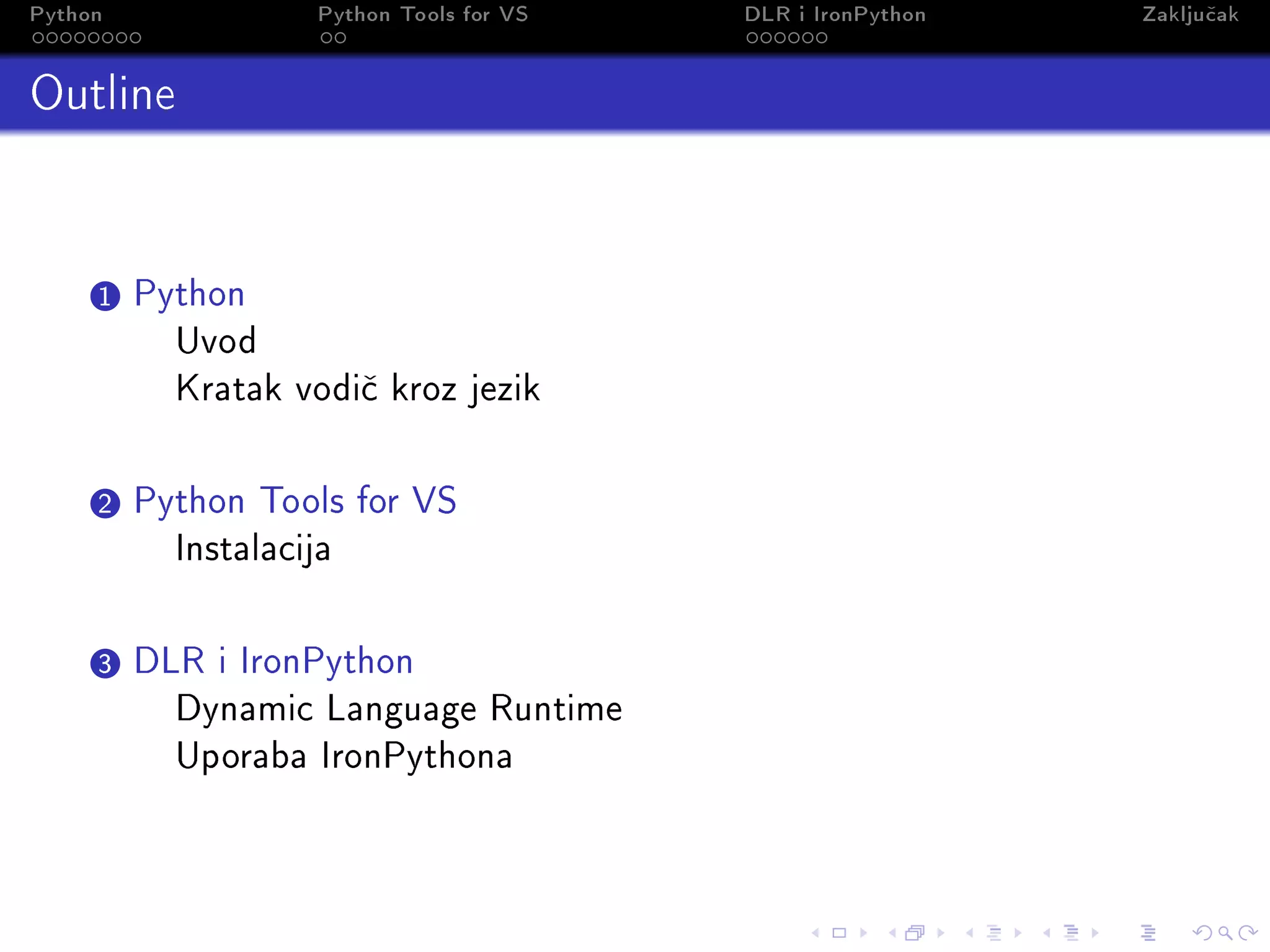Open Zaključak section in header bar
The image size is (1270, 952).
coord(1191,15)
